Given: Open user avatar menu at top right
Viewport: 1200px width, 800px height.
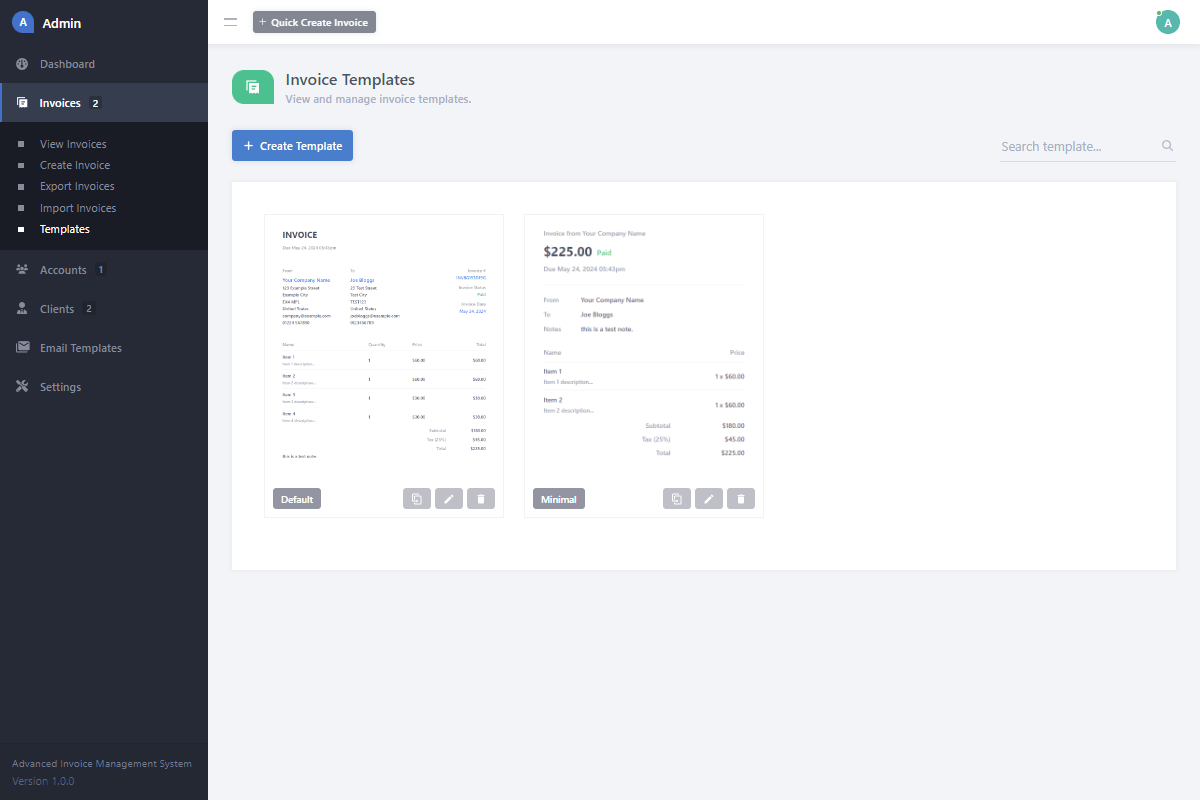Looking at the screenshot, I should (x=1167, y=22).
